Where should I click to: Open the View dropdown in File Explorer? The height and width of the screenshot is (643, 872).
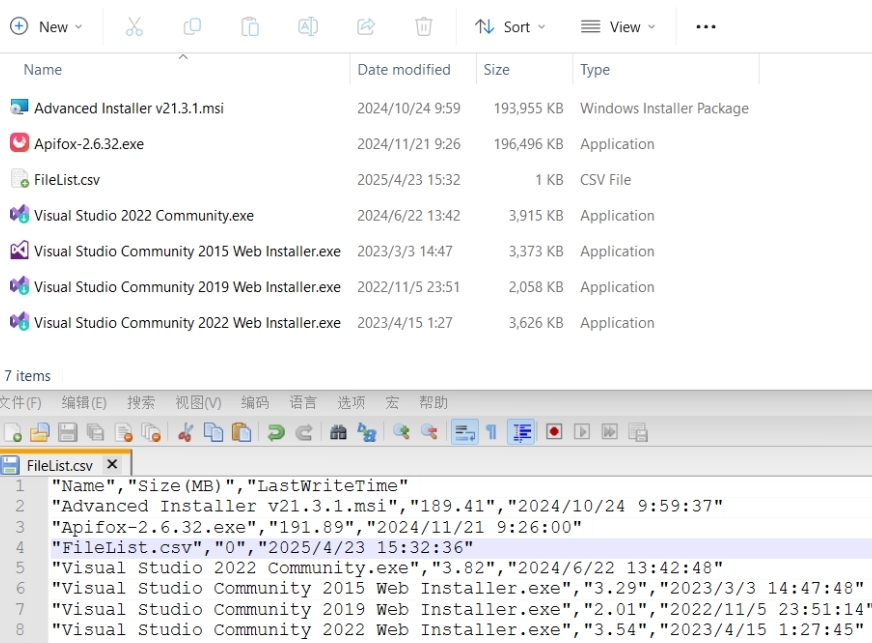[x=618, y=27]
